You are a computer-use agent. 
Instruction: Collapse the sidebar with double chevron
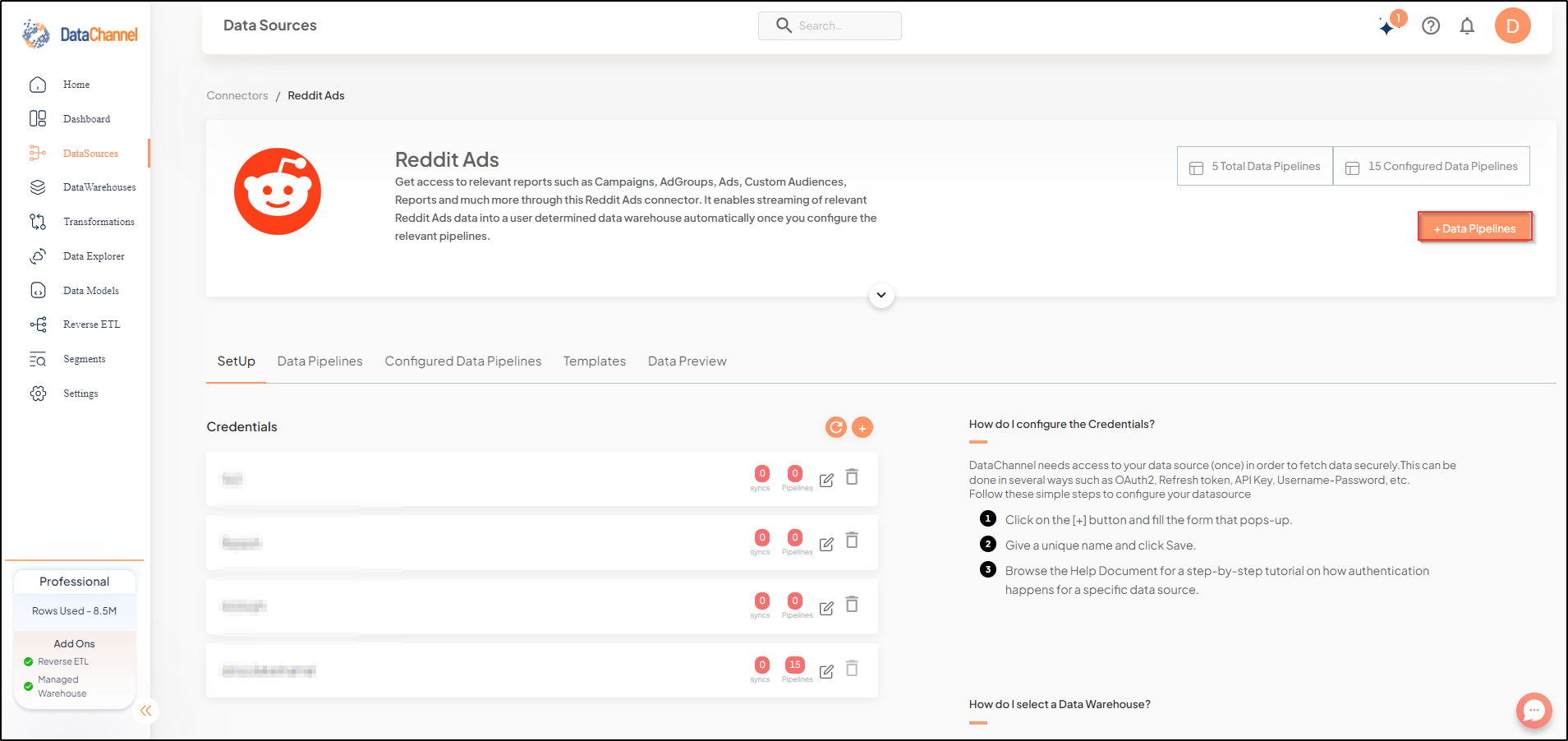(x=145, y=711)
